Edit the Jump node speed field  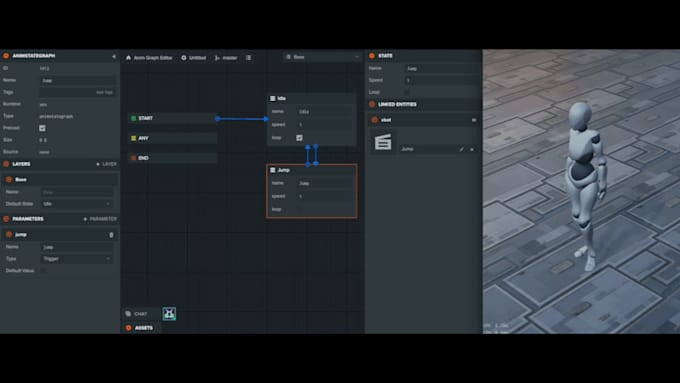tap(325, 196)
